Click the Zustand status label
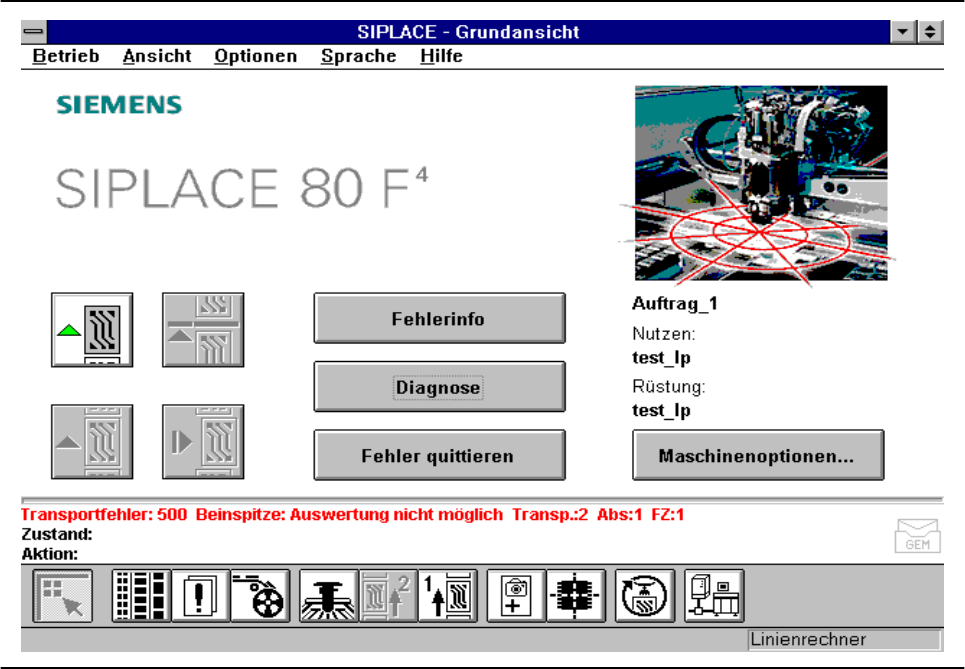This screenshot has height=669, width=965. pos(57,534)
